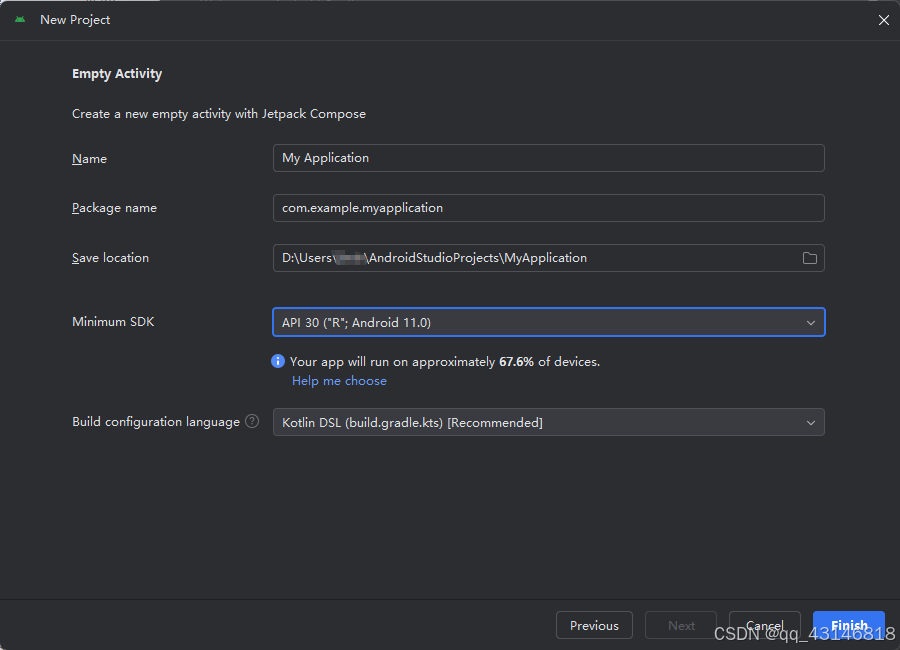
Task: Click the Empty Activity heading
Action: (117, 73)
